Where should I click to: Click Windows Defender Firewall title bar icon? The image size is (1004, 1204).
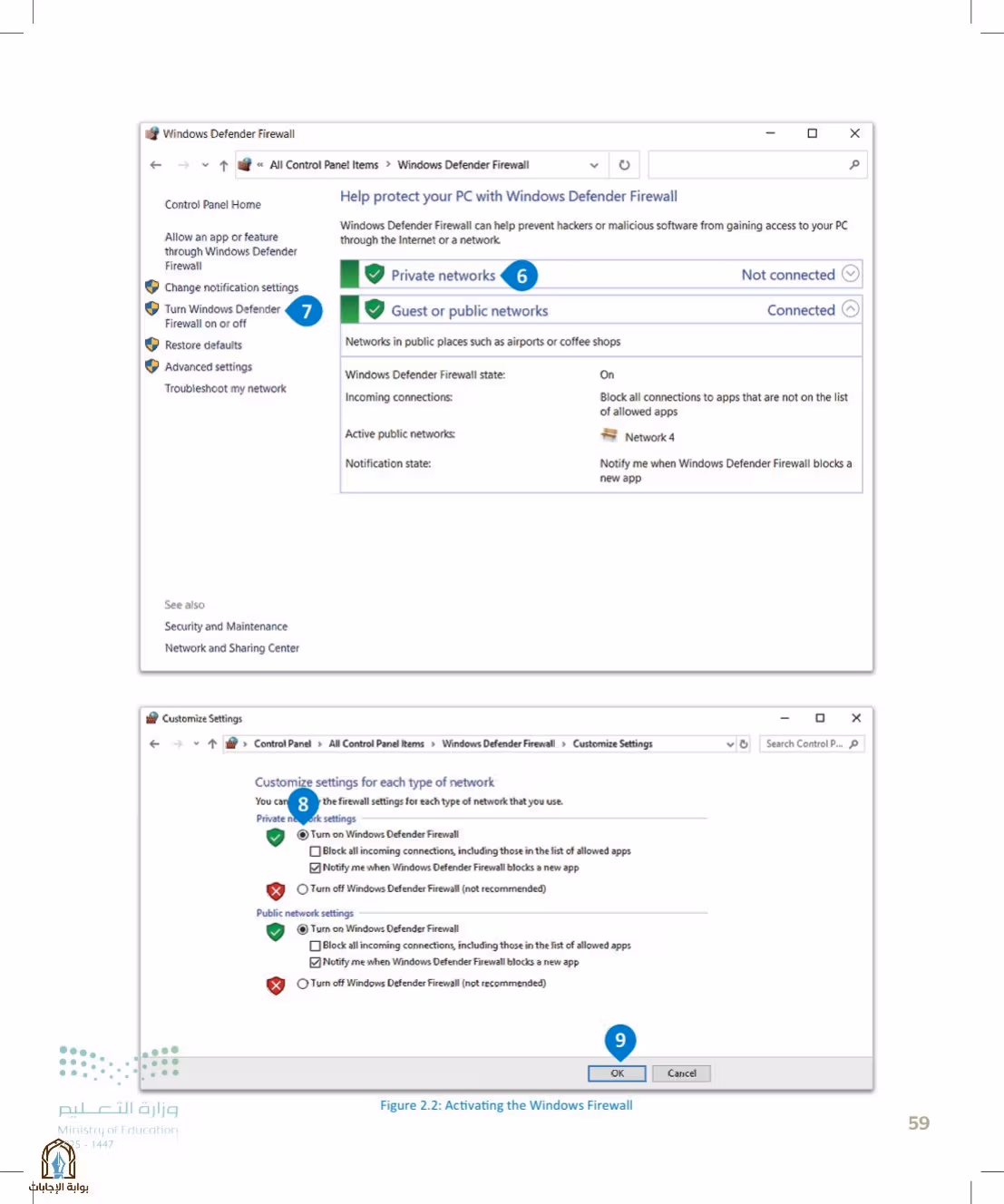[151, 133]
